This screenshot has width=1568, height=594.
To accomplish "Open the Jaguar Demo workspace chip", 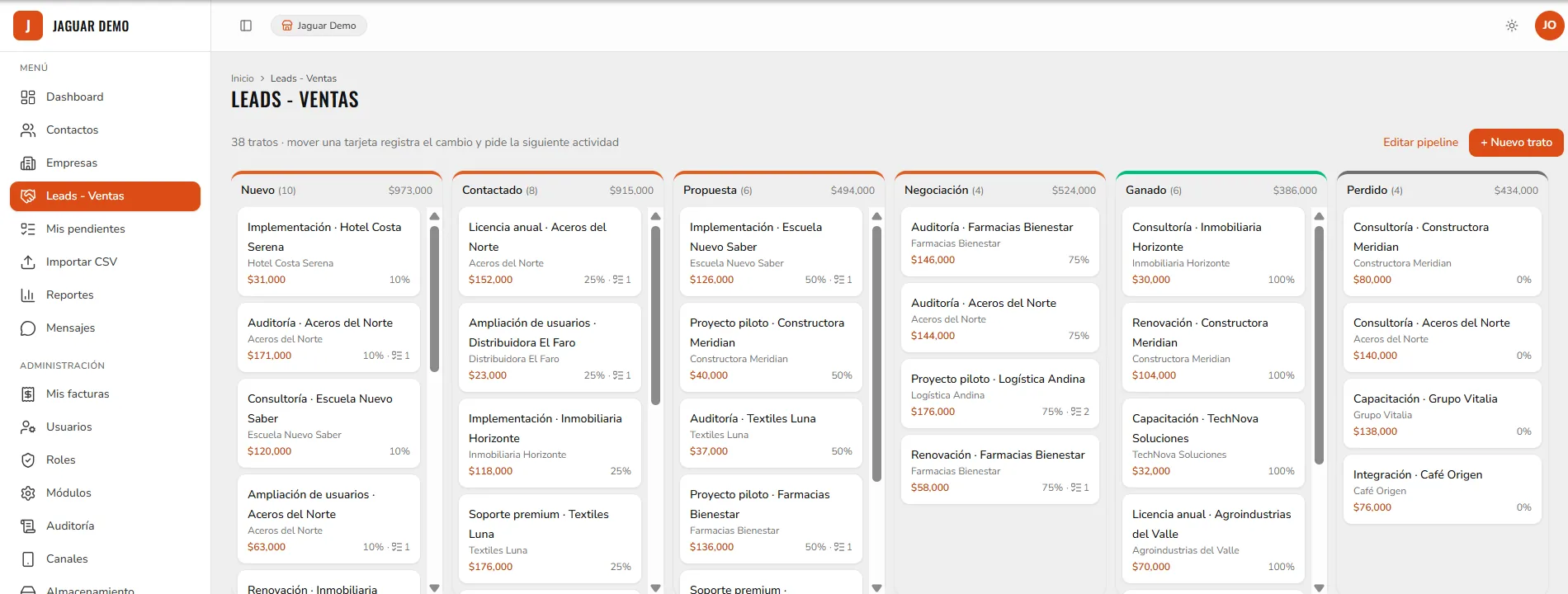I will (x=319, y=26).
